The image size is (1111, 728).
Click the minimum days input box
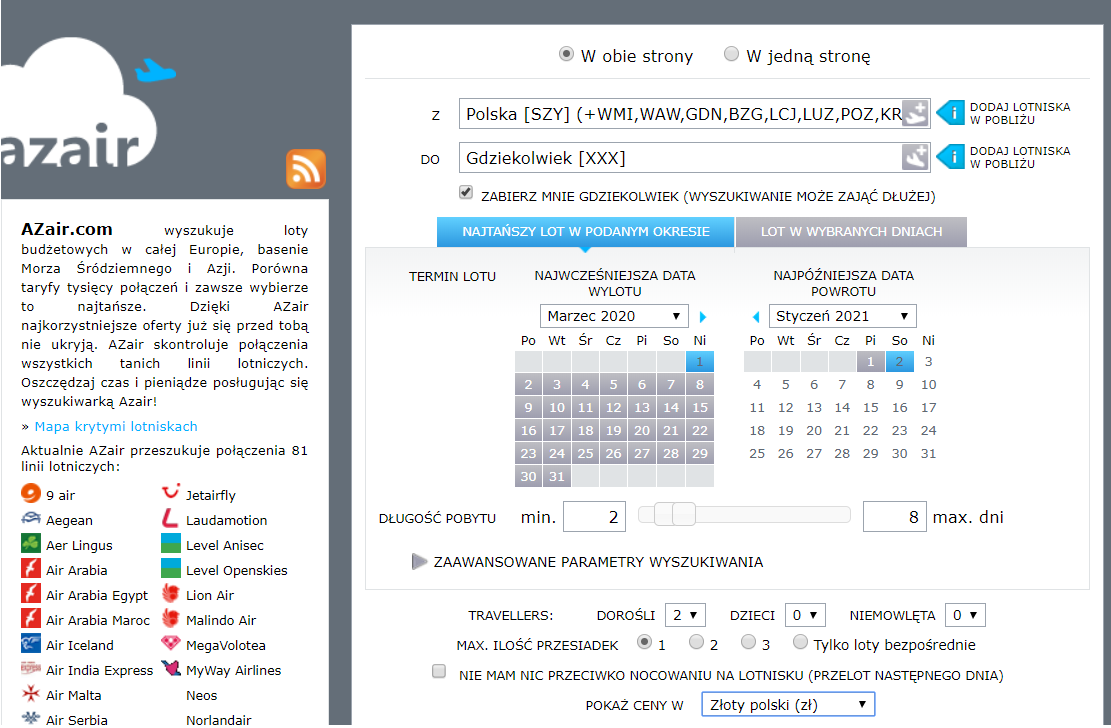(x=594, y=517)
